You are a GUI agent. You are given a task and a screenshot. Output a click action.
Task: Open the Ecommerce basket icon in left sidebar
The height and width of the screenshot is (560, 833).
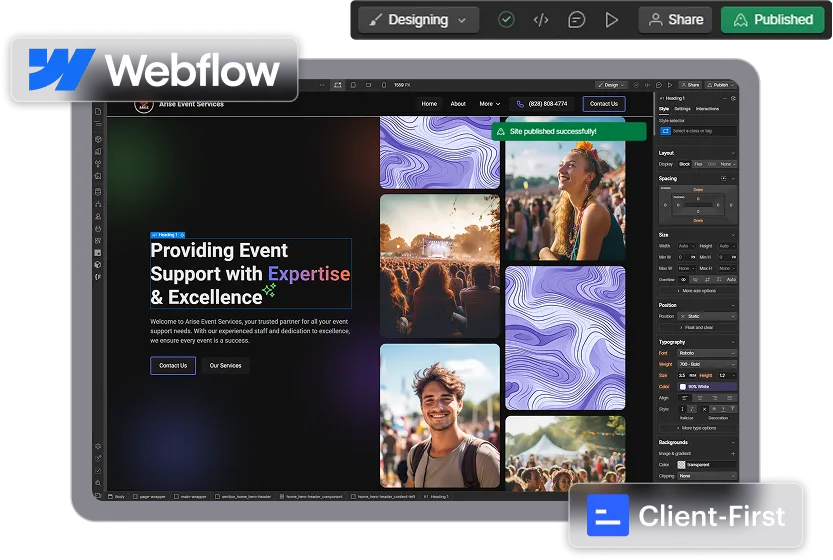[98, 228]
